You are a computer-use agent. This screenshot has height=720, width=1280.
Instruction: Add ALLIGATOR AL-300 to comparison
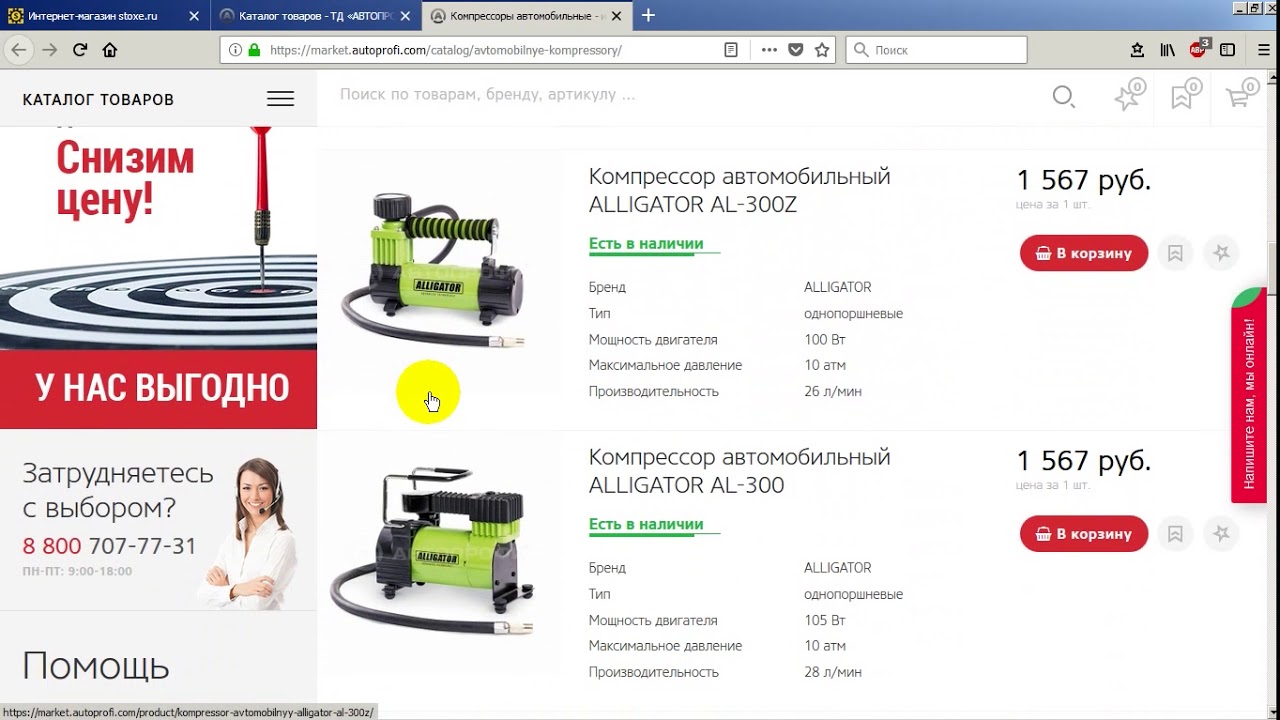[1221, 534]
